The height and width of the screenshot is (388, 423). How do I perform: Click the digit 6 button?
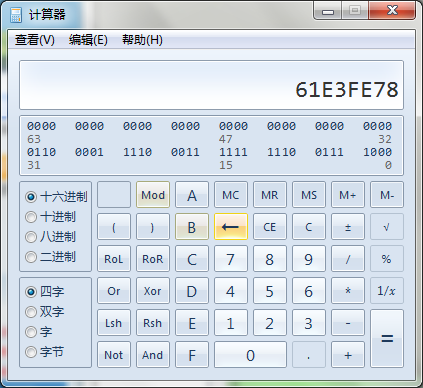click(x=309, y=291)
